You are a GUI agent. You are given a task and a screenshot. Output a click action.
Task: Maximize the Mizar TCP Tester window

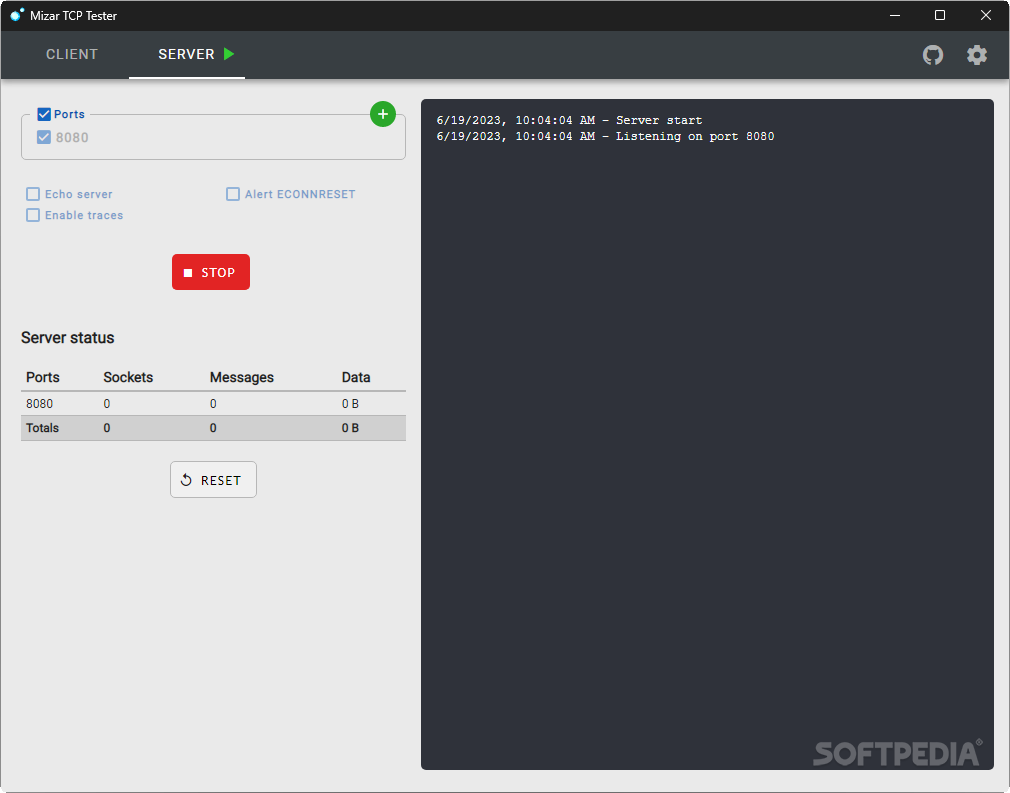(x=940, y=15)
